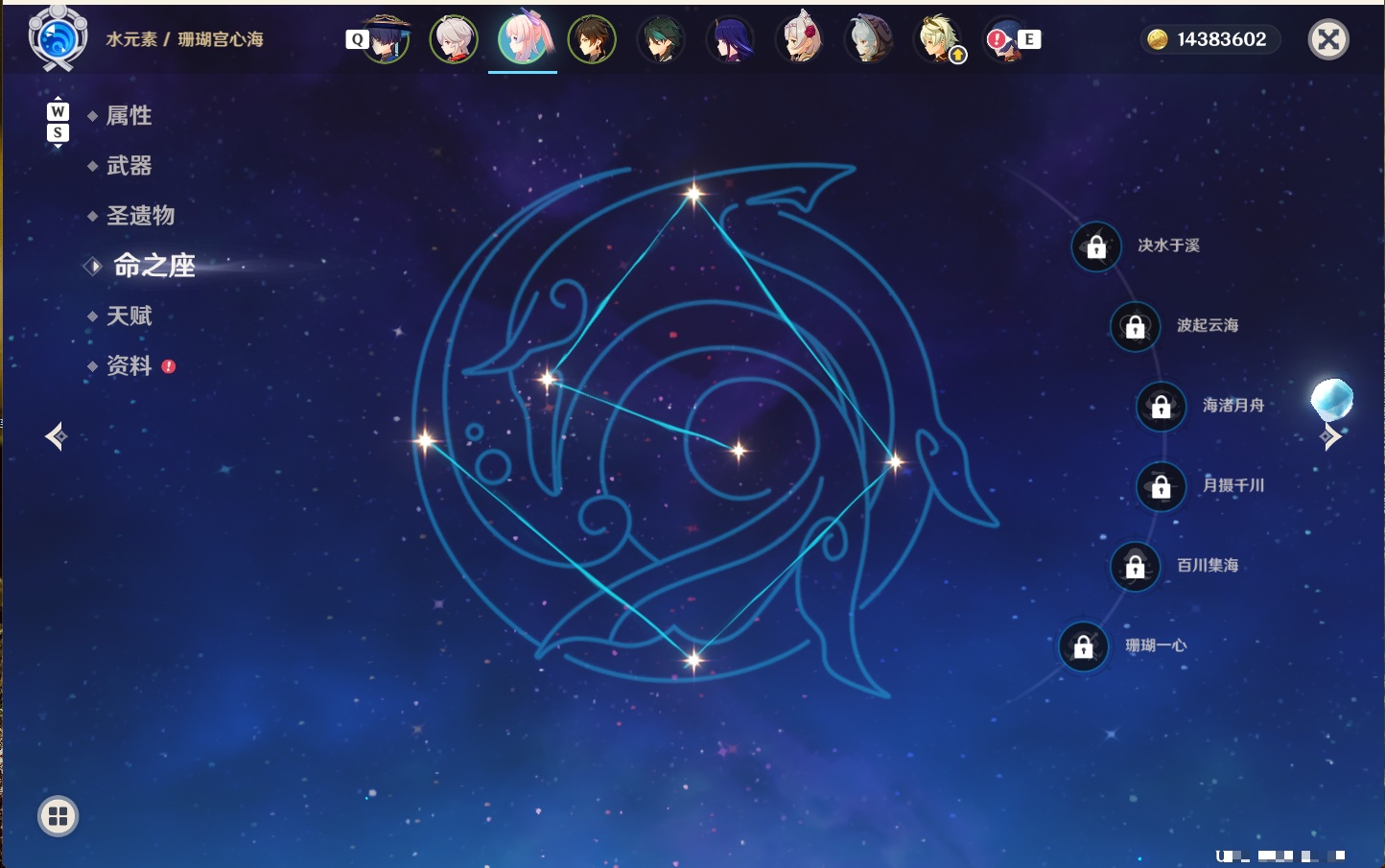Select the hooded Razor character avatar
1385x868 pixels.
tap(868, 39)
